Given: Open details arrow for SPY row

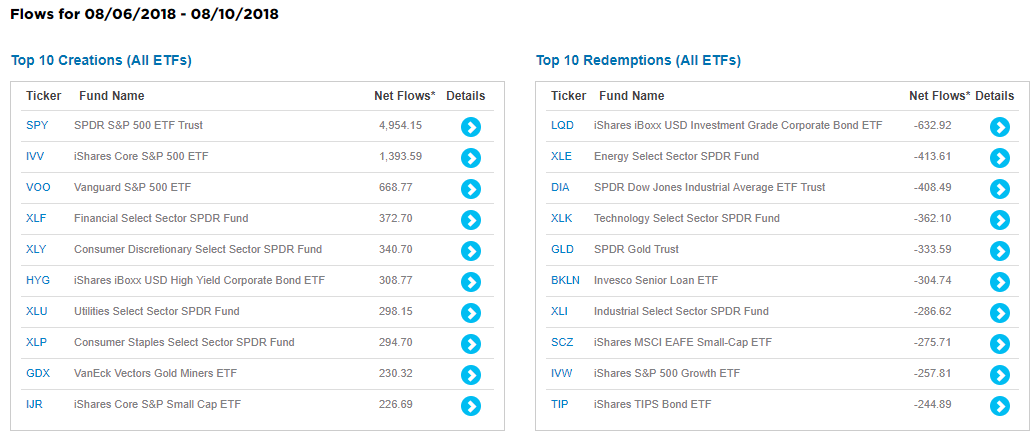Looking at the screenshot, I should (x=471, y=127).
